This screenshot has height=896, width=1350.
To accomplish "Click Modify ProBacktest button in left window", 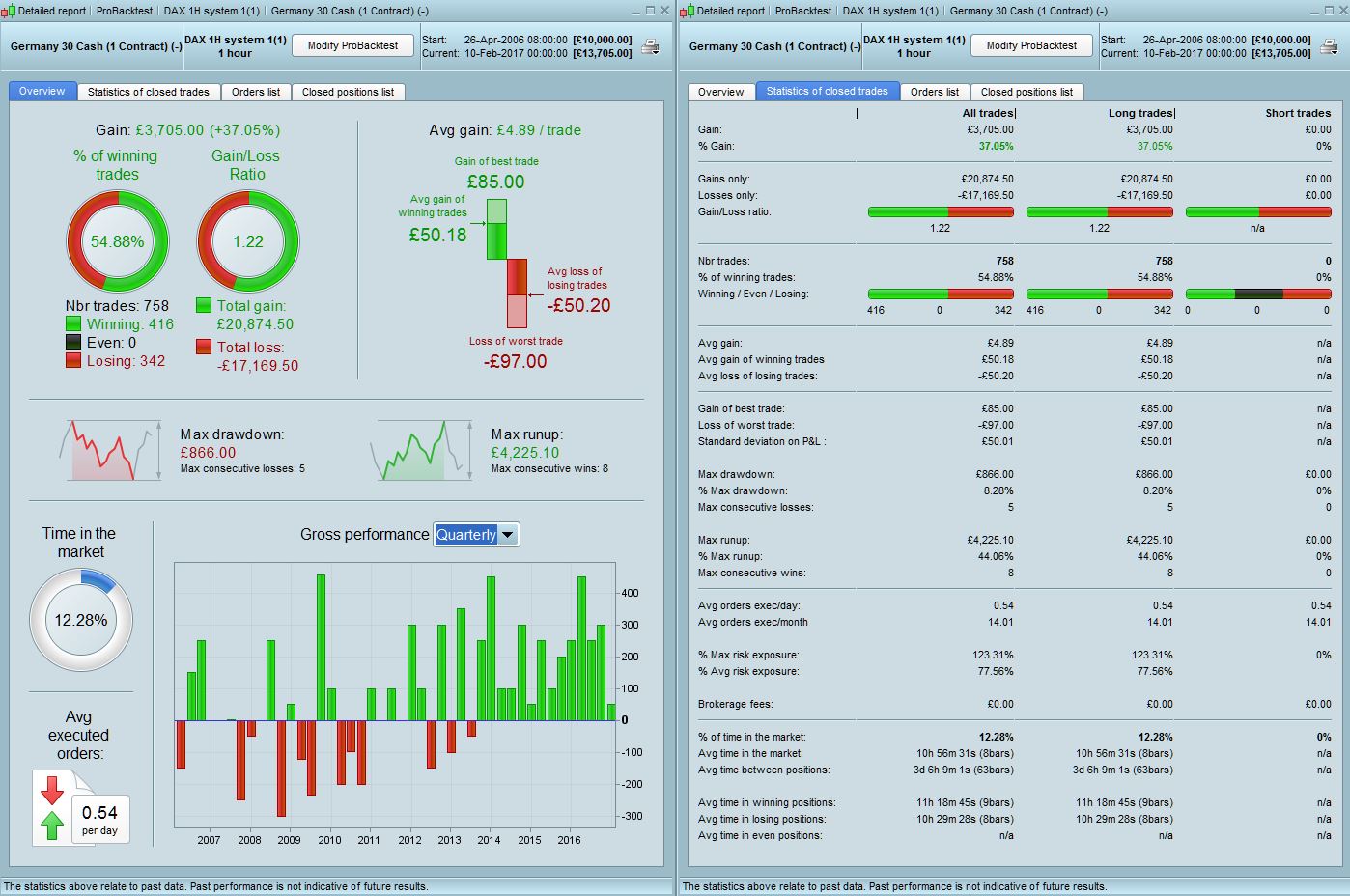I will coord(352,45).
